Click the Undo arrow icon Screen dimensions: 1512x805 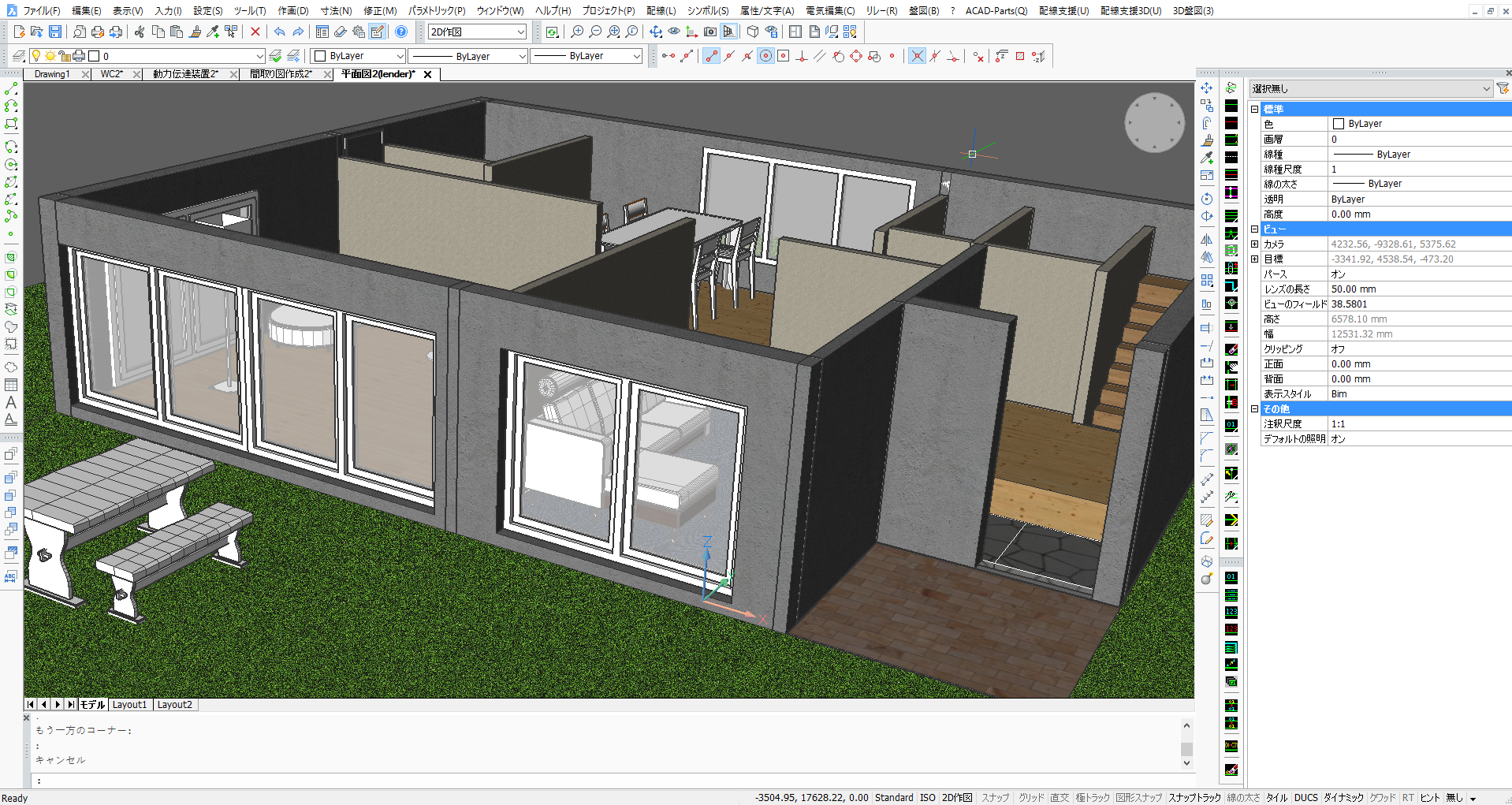point(279,32)
